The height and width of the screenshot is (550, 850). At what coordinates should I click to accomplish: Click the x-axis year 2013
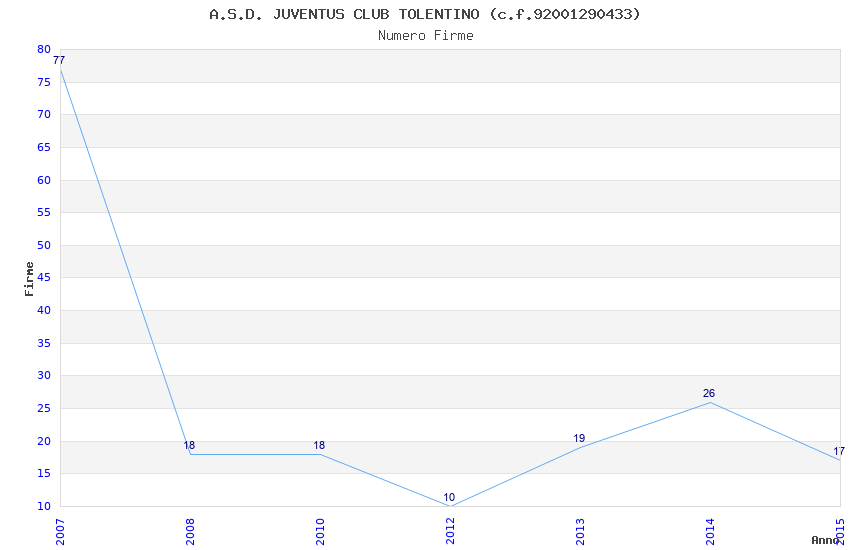(x=580, y=532)
